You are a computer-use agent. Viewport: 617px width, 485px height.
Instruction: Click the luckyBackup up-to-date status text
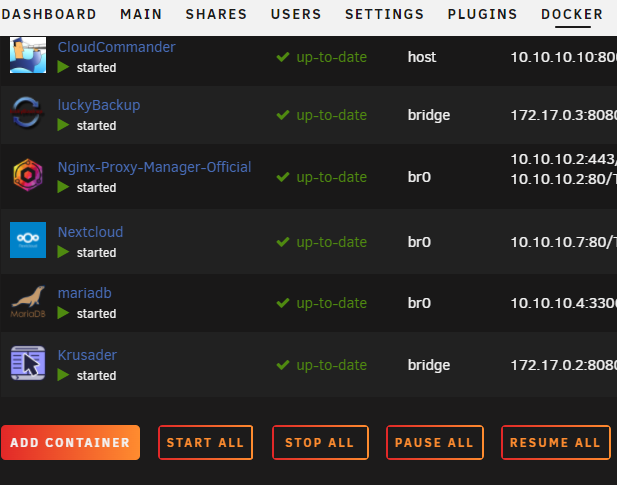(x=332, y=115)
